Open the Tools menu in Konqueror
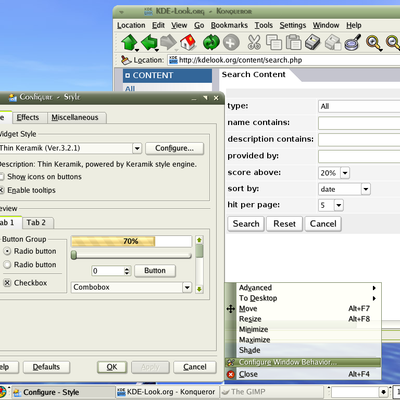The image size is (400, 400). [264, 25]
